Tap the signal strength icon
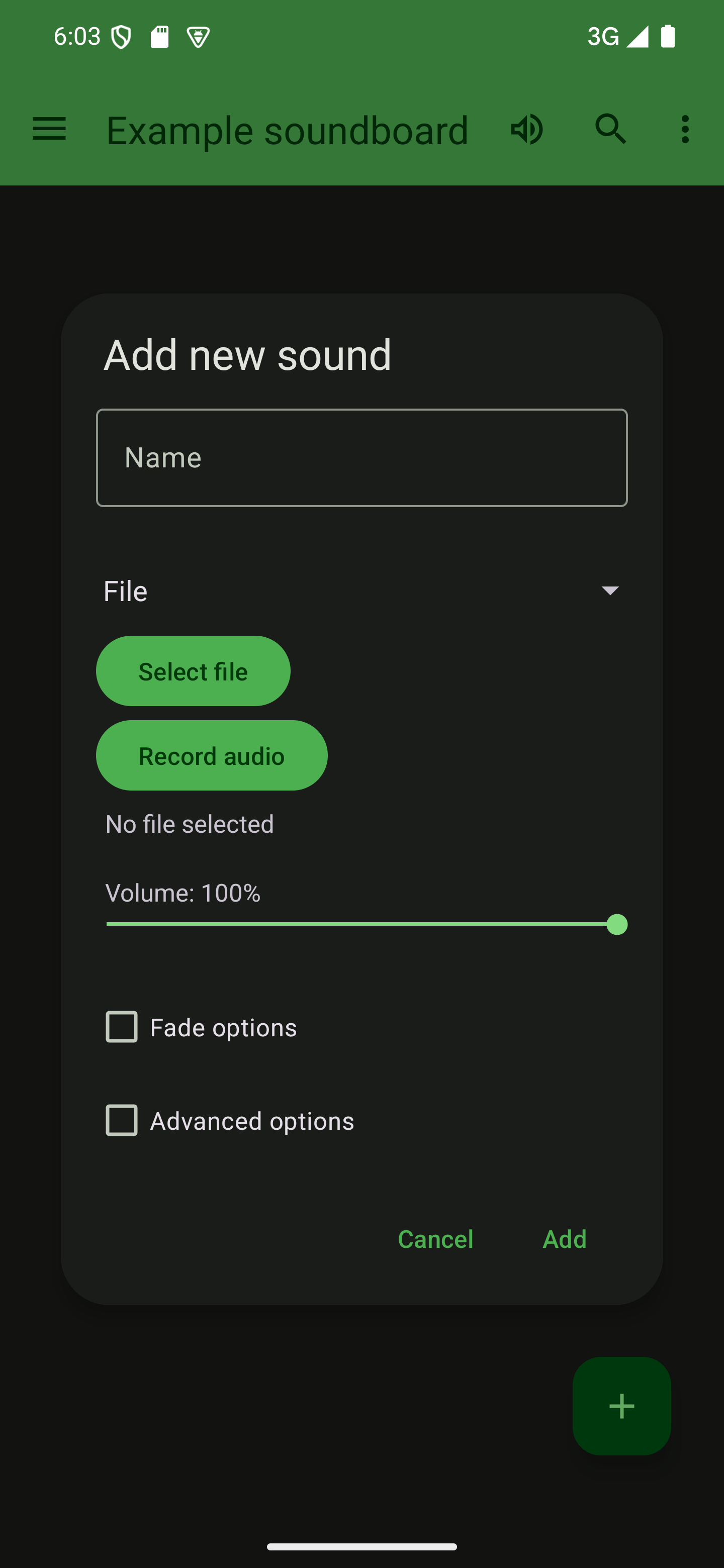This screenshot has height=1568, width=724. pyautogui.click(x=637, y=37)
